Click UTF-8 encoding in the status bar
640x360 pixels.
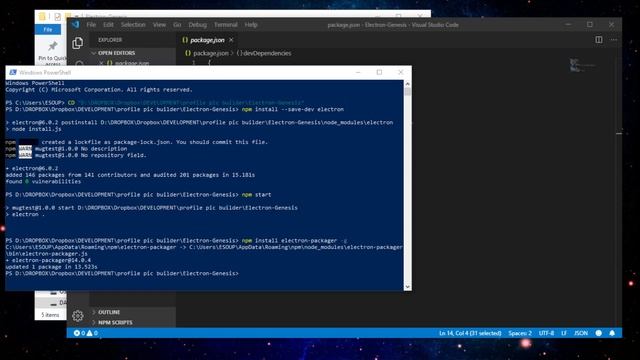click(x=546, y=333)
